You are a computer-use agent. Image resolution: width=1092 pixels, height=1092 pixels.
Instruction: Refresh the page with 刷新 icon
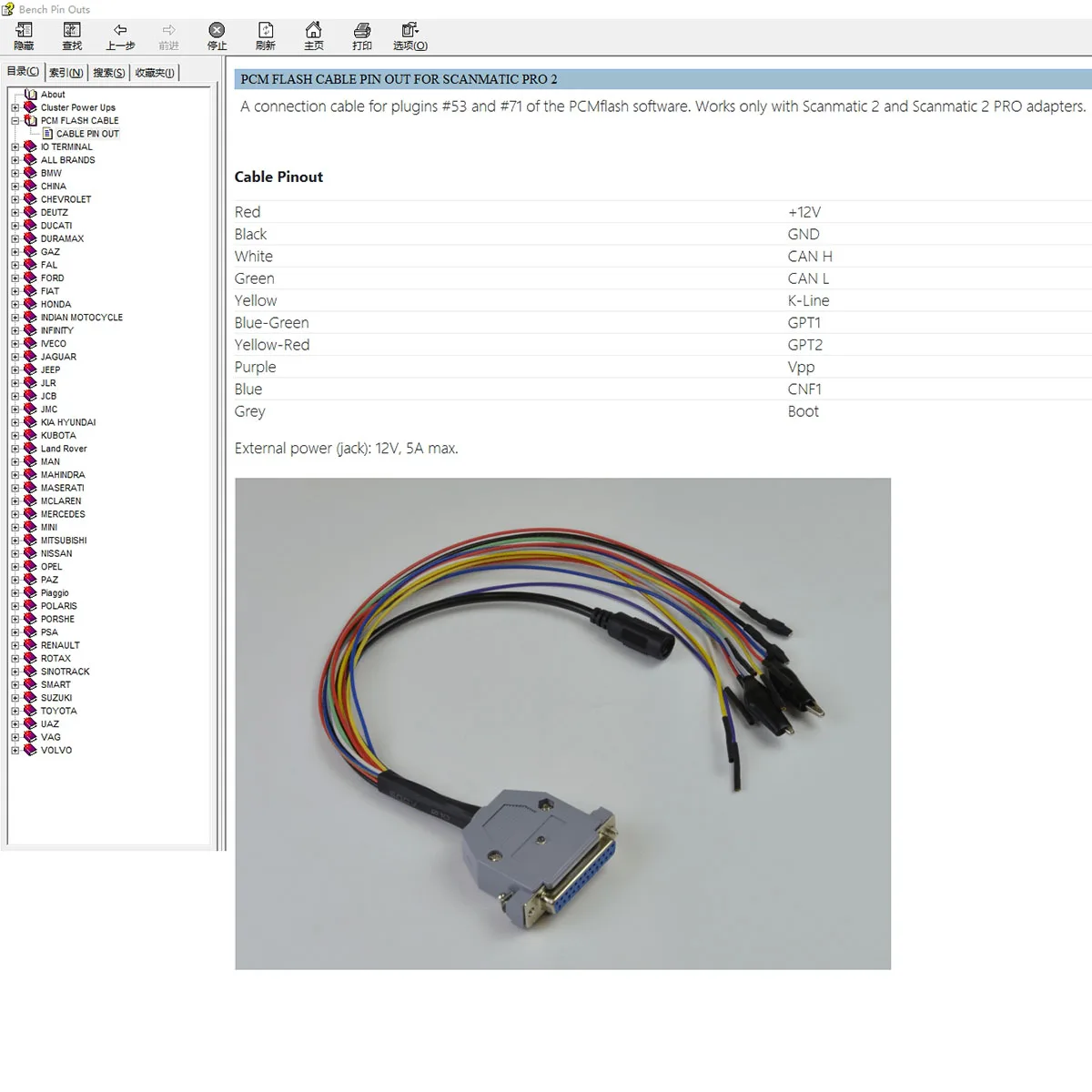click(265, 36)
